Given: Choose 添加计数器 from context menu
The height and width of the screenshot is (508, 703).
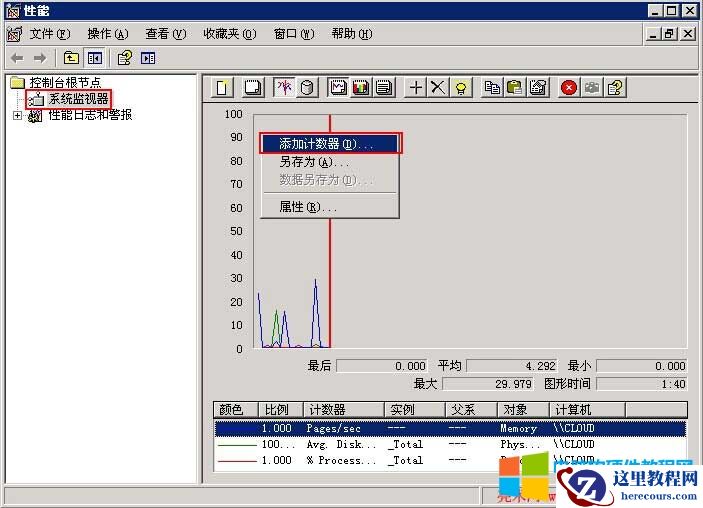Looking at the screenshot, I should 330,143.
